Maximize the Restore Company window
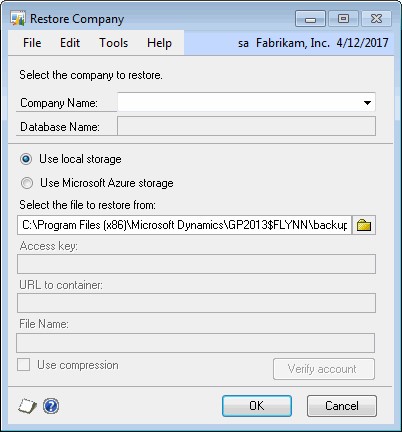The width and height of the screenshot is (402, 432). point(343,19)
